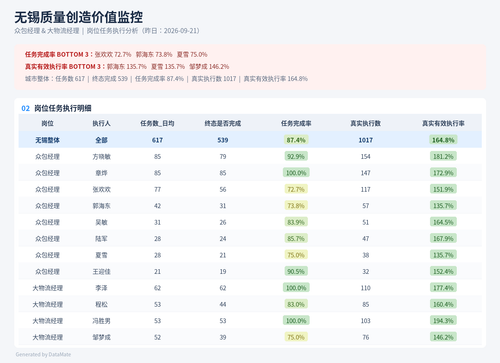Click the 87.4% completion badge in 无锡整体 row
This screenshot has height=363, width=500.
point(296,140)
